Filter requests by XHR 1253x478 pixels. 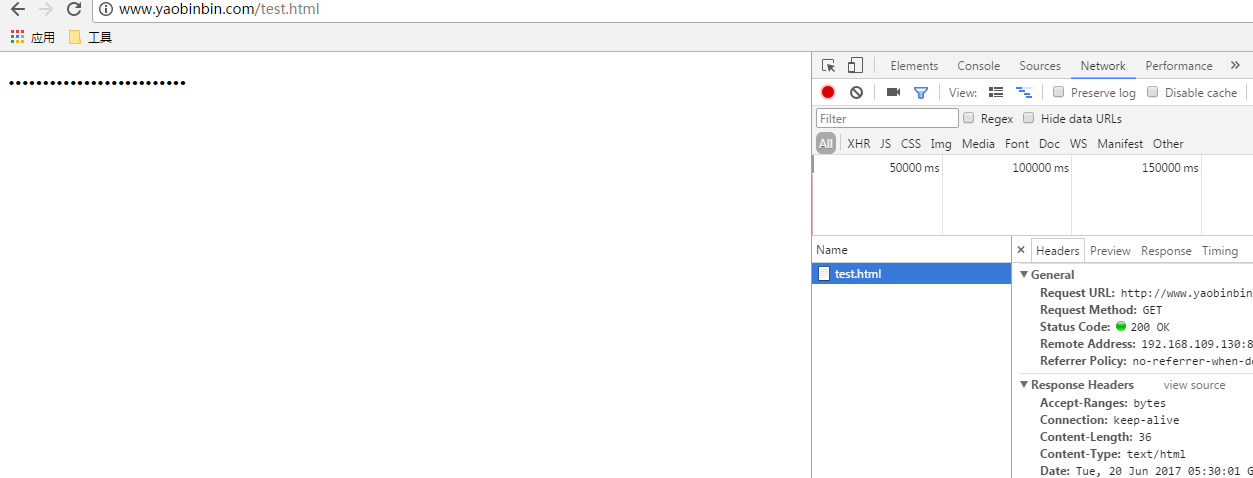859,144
